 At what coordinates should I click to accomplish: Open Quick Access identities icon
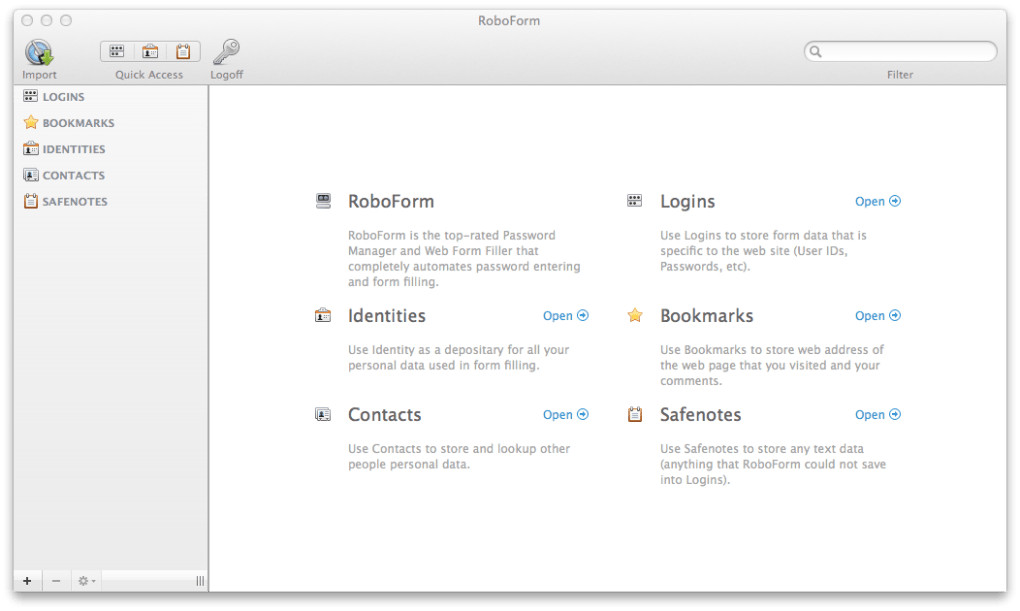pos(150,51)
